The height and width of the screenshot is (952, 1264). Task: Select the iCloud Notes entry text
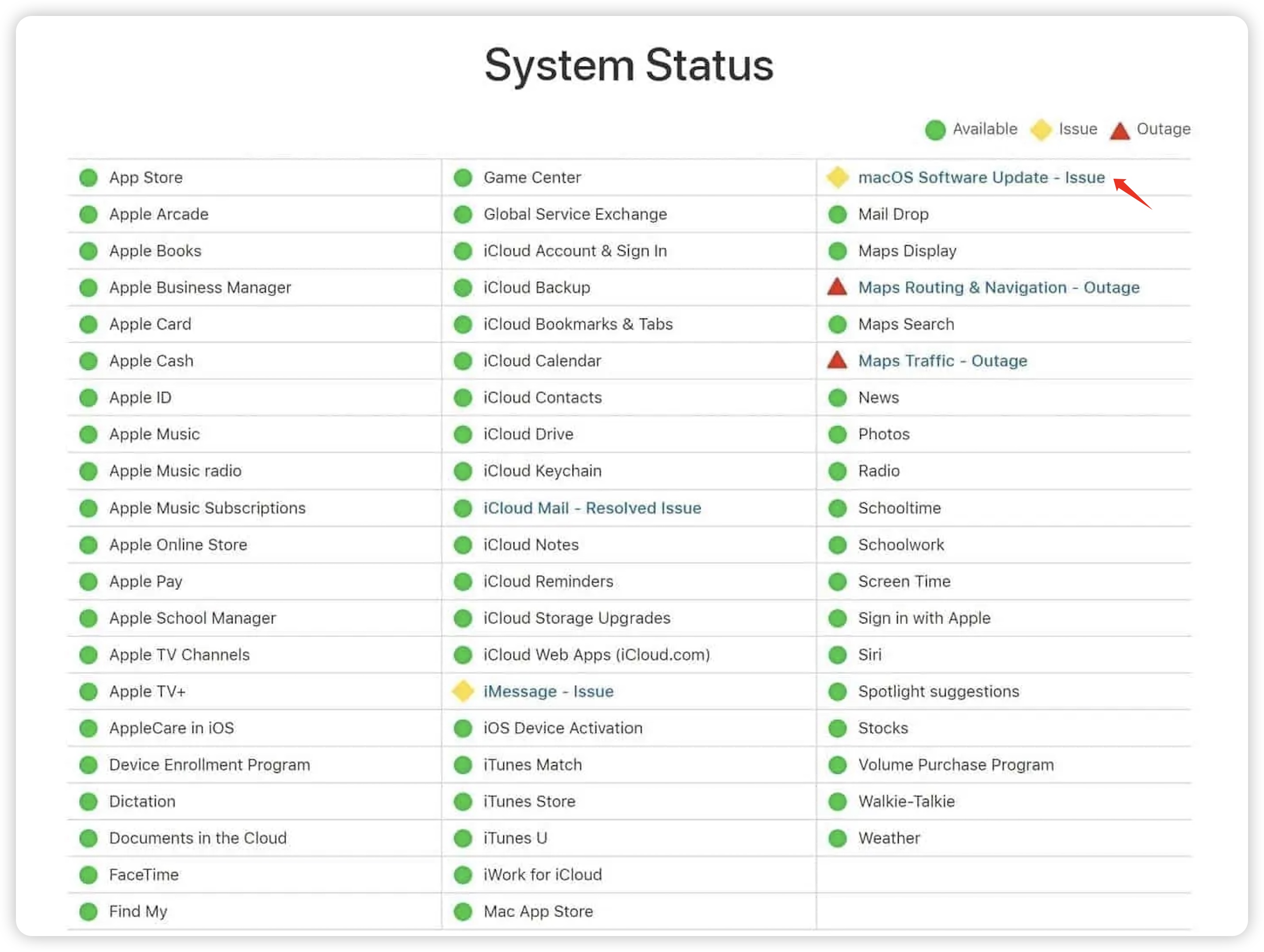pyautogui.click(x=531, y=545)
